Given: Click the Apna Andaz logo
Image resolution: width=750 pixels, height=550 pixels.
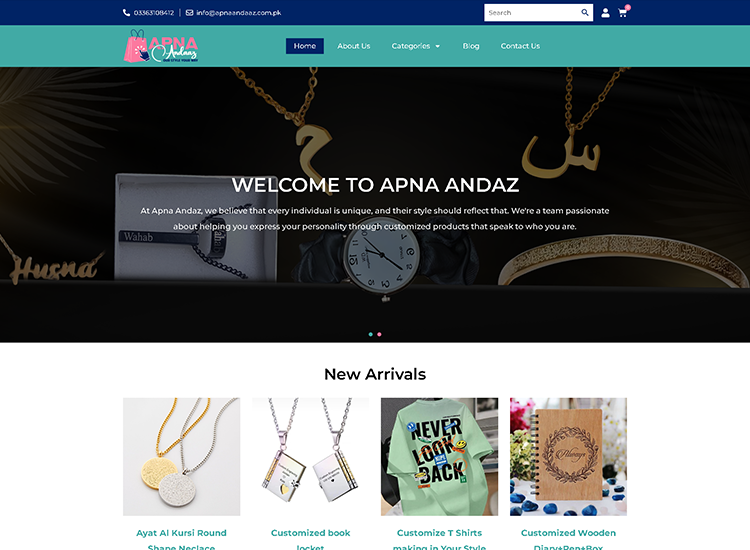Looking at the screenshot, I should tap(161, 46).
